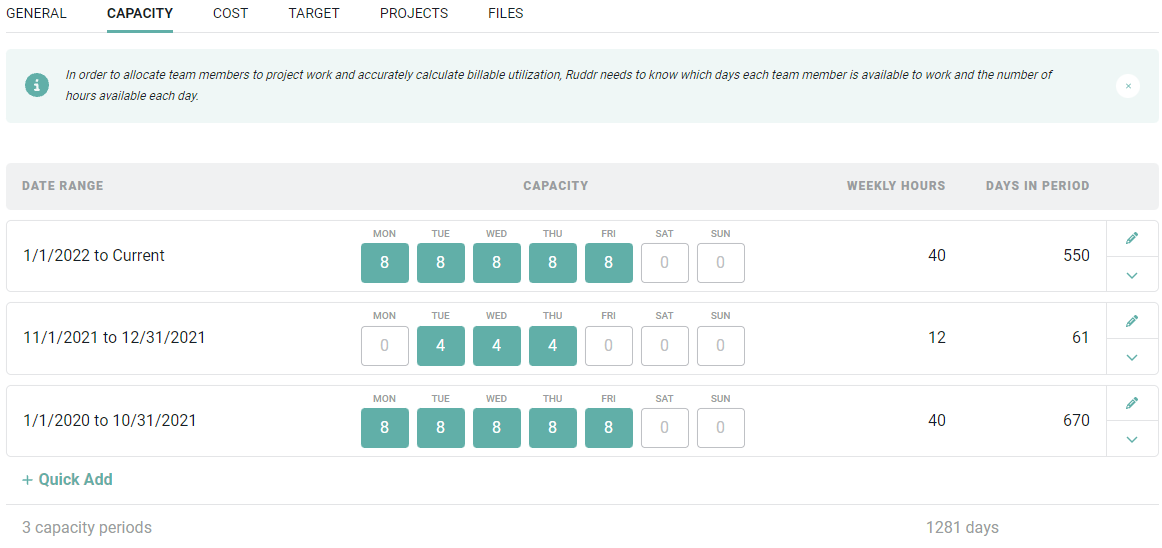Click the '3 capacity periods' footer text
This screenshot has height=548, width=1162.
[x=87, y=528]
